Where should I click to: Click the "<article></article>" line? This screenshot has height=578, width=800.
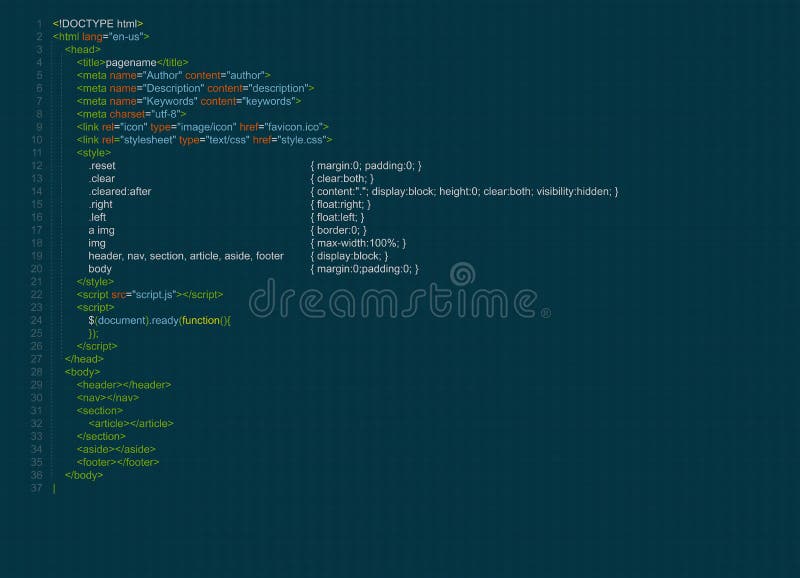pyautogui.click(x=131, y=424)
